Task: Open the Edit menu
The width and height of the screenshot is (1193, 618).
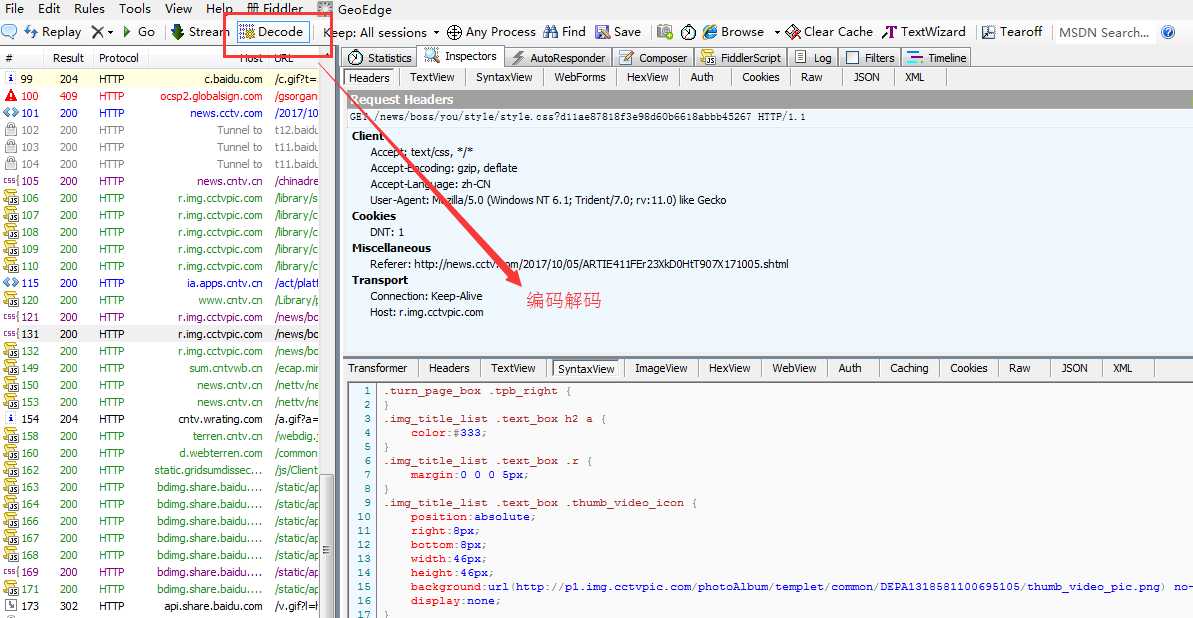Action: (x=49, y=9)
